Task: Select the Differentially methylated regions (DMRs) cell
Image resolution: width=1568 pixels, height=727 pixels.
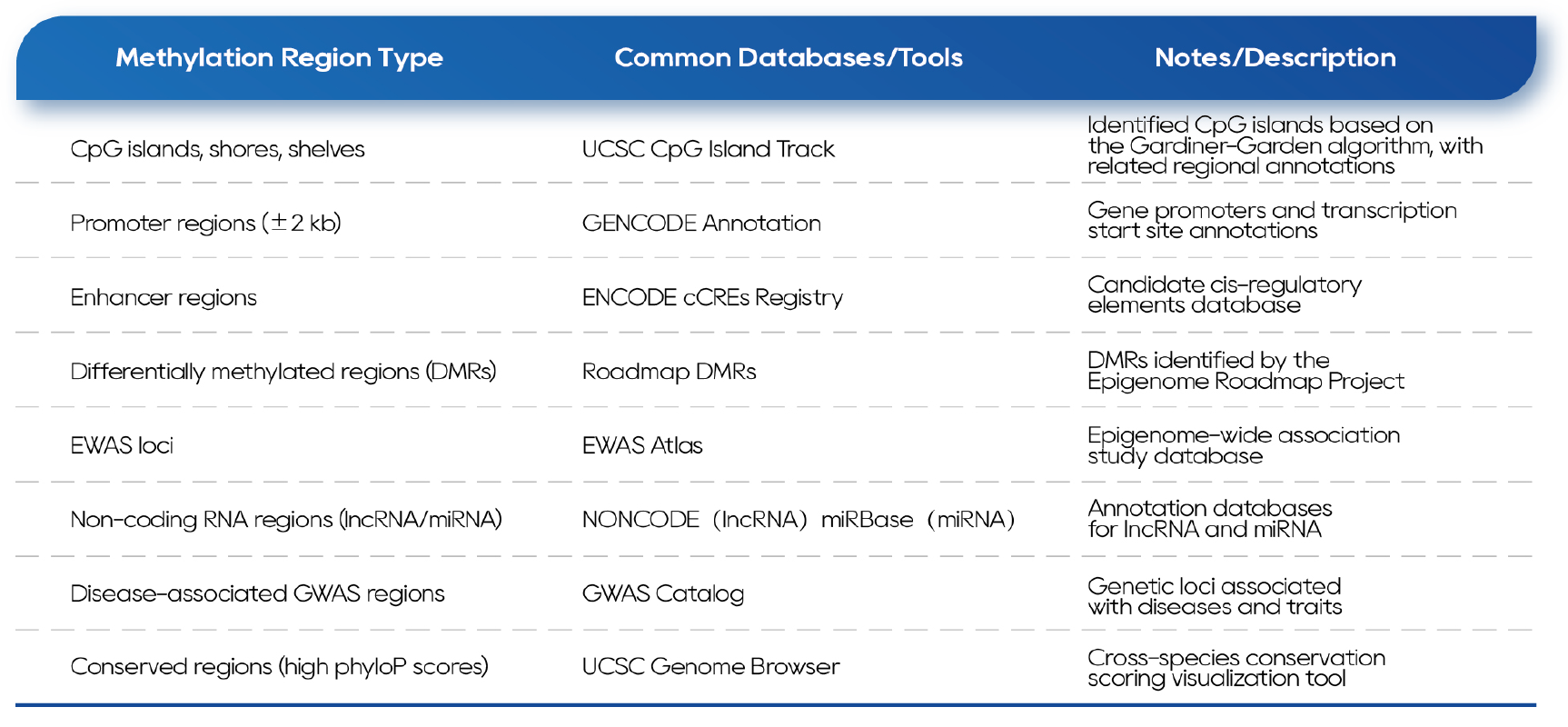Action: (x=283, y=372)
